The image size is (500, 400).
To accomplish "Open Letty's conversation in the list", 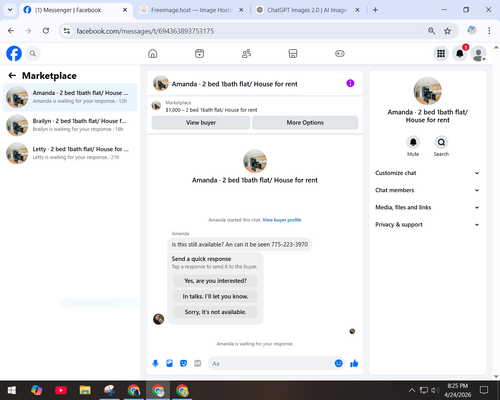I will pos(70,153).
